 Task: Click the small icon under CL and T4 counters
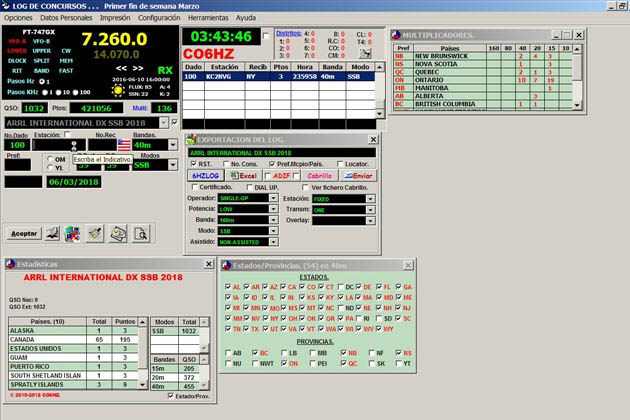coord(365,53)
